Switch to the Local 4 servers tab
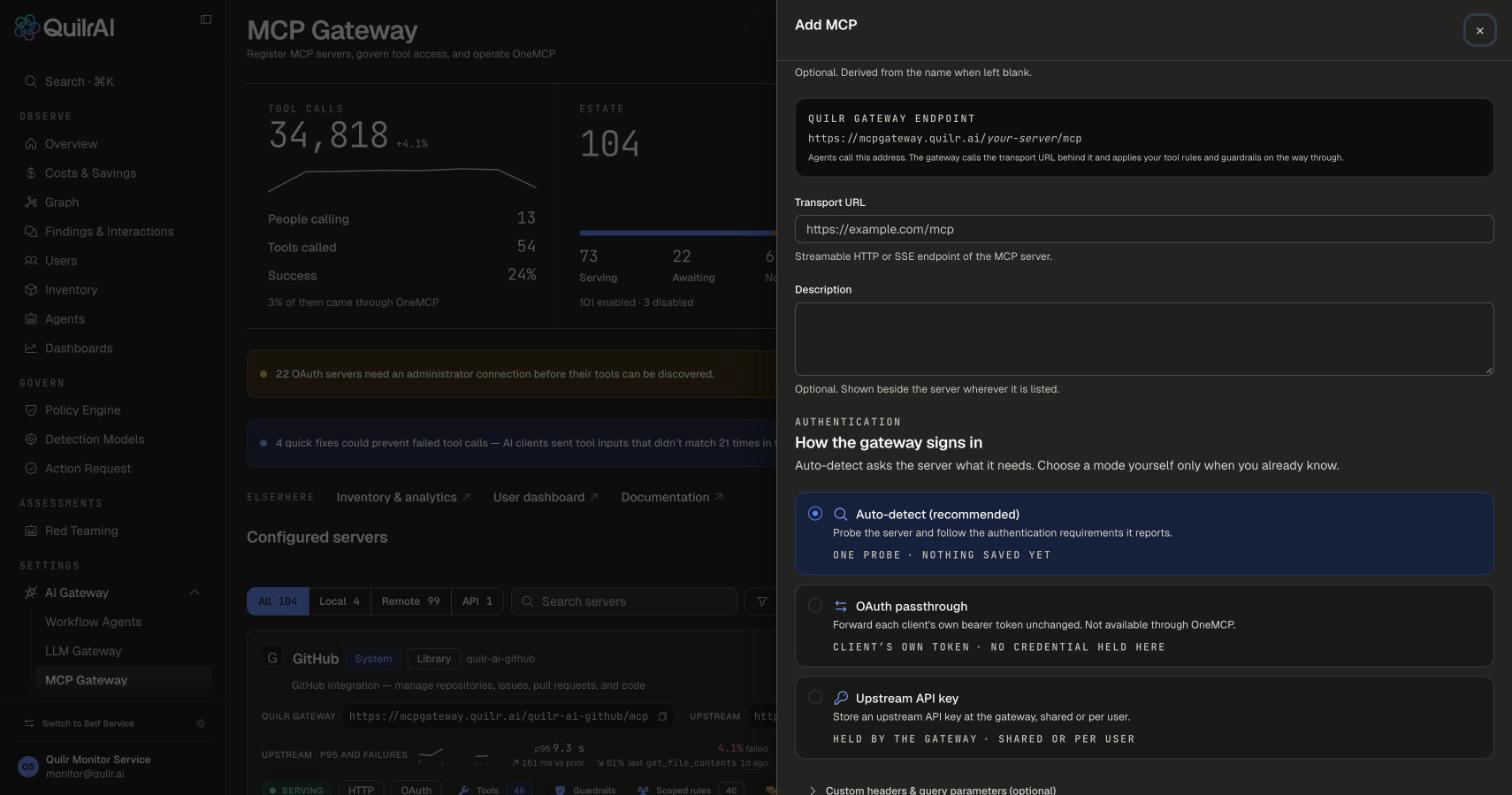This screenshot has width=1512, height=795. (x=339, y=601)
